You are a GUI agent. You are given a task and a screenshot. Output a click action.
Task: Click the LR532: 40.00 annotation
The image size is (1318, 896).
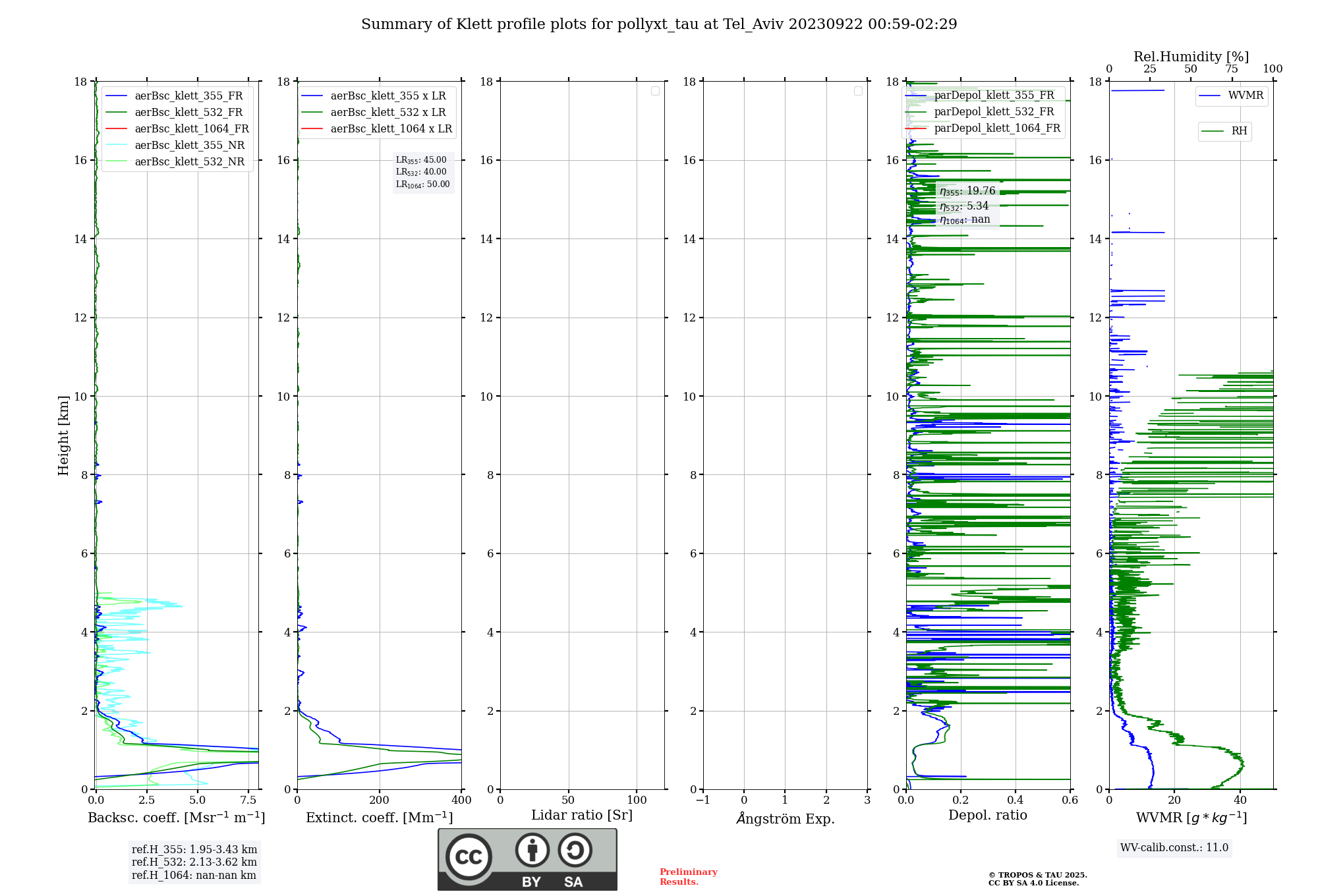[x=421, y=172]
